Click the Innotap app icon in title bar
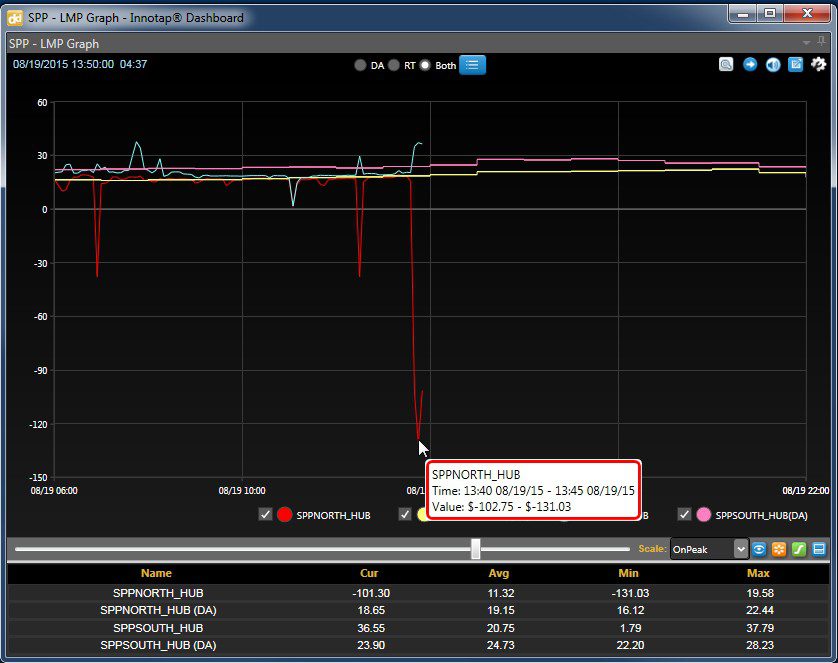 [x=15, y=18]
